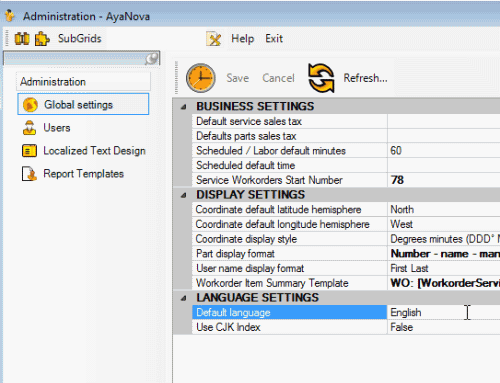Click the North hemisphere value

[444, 210]
